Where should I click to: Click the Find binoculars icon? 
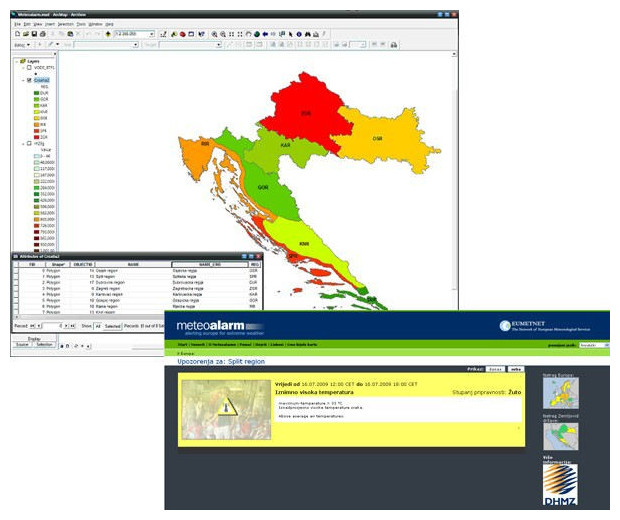tap(308, 34)
